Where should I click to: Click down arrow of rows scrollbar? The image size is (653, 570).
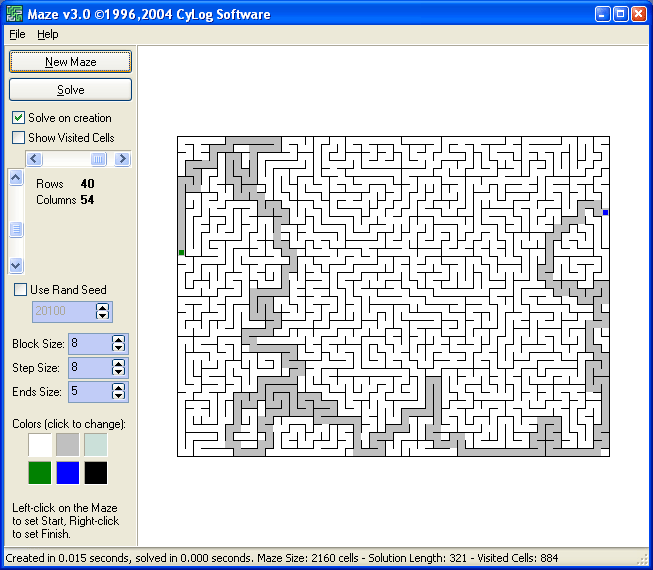[x=16, y=265]
